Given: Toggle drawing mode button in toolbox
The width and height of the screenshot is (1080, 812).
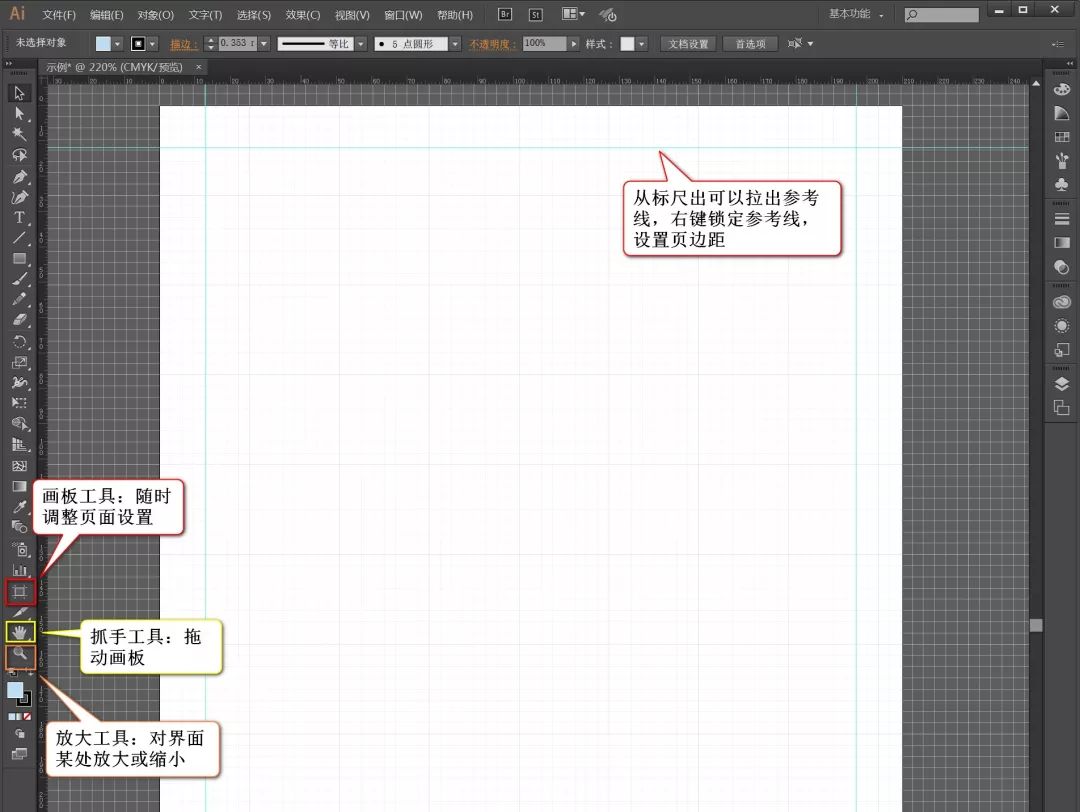Looking at the screenshot, I should point(19,734).
